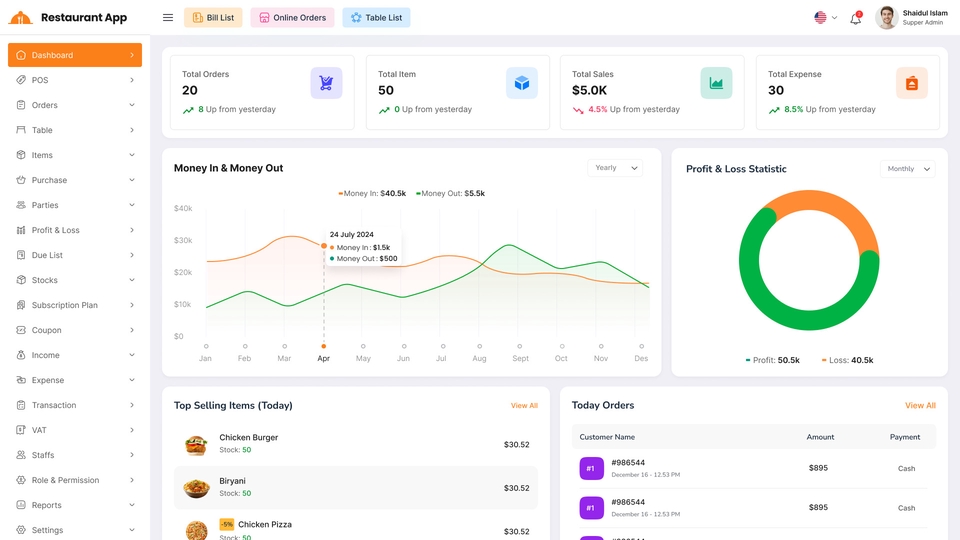Toggle the Profit legend on donut chart
The width and height of the screenshot is (960, 540).
click(x=772, y=360)
